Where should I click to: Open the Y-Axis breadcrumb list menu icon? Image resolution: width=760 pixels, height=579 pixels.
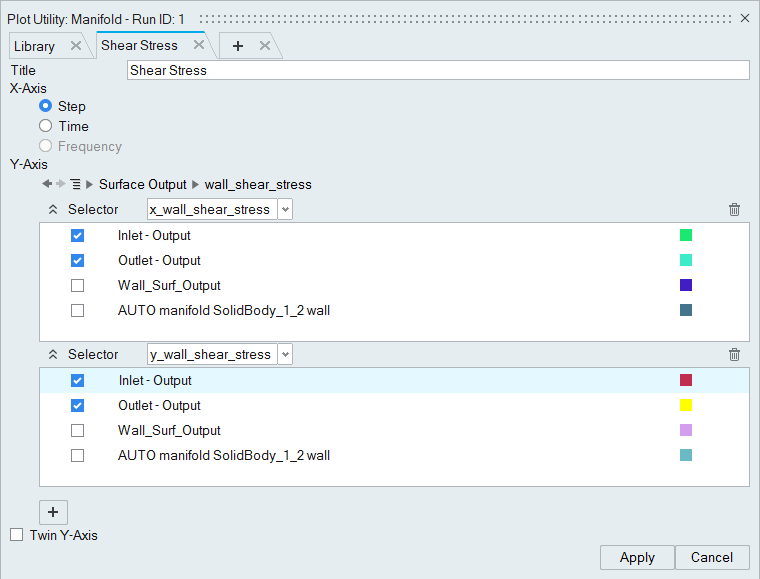pyautogui.click(x=75, y=184)
